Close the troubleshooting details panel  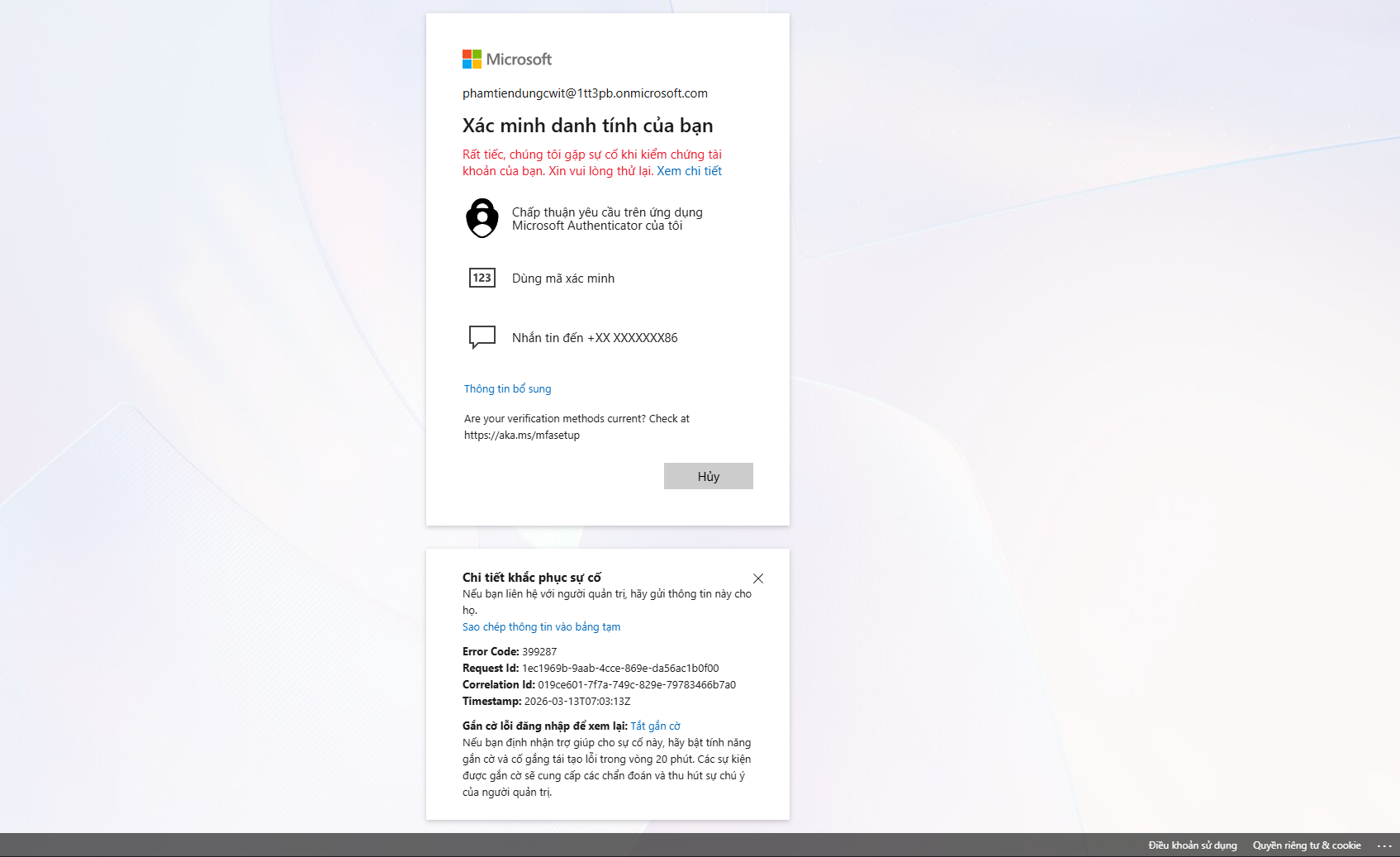758,578
